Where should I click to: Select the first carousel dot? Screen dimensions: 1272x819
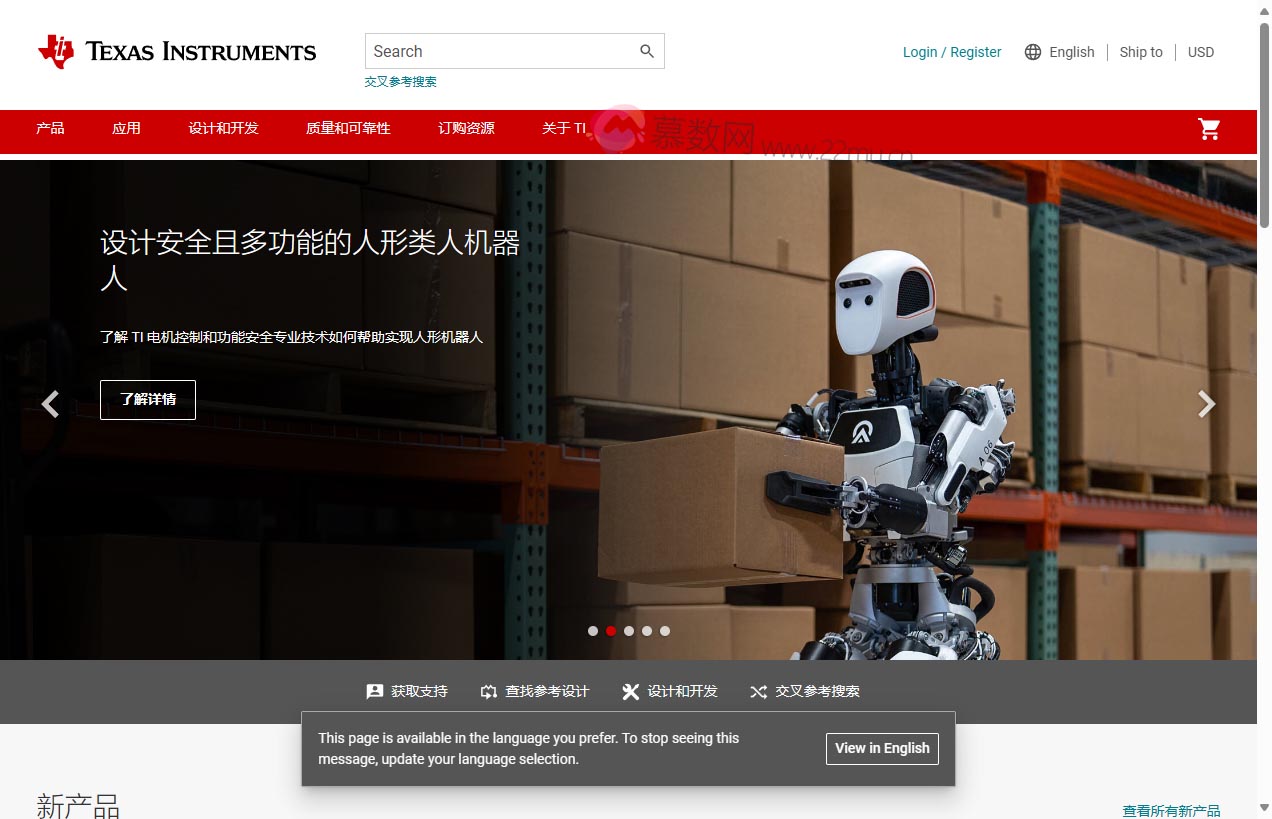(593, 631)
